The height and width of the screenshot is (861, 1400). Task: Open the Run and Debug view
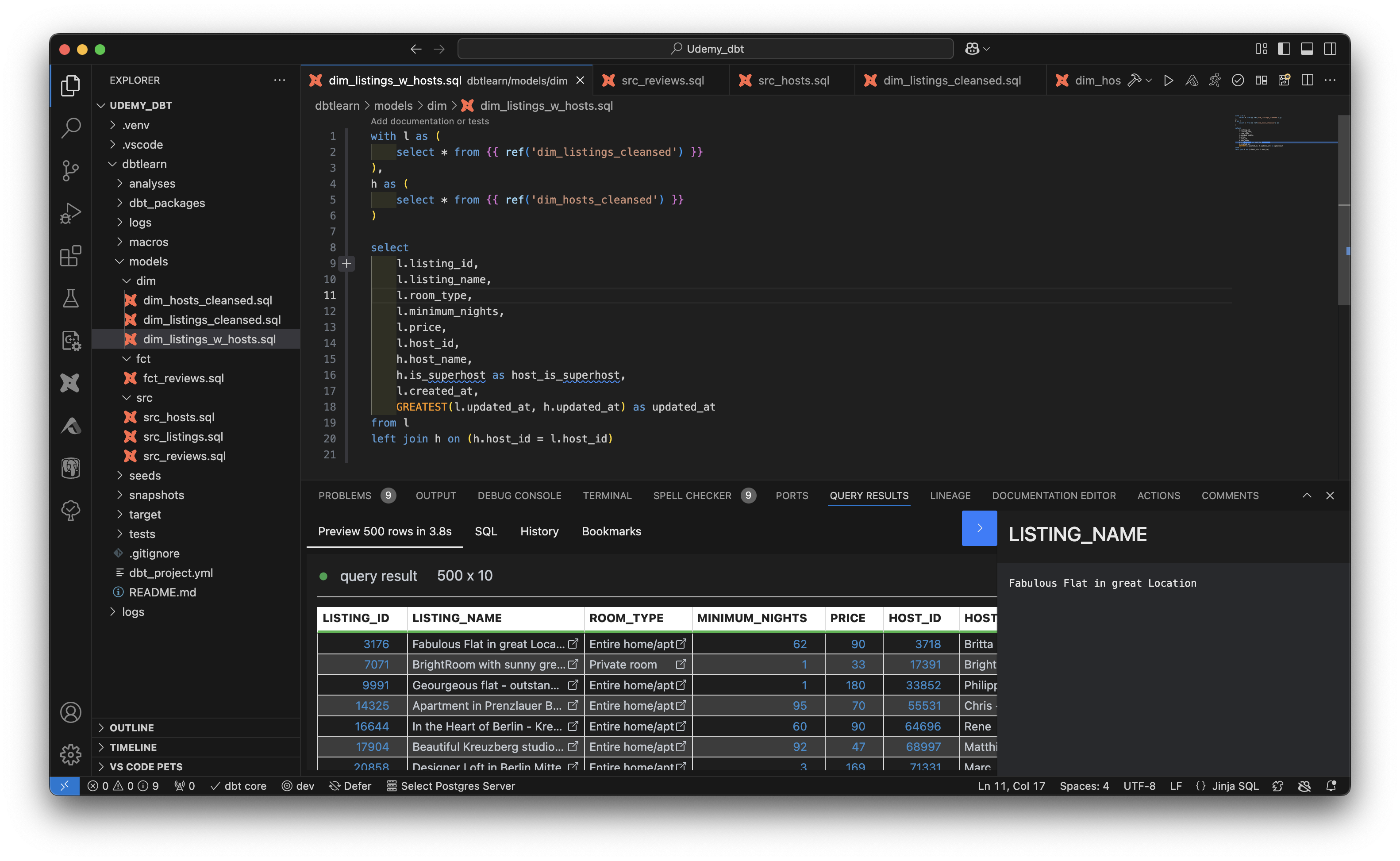(x=71, y=213)
